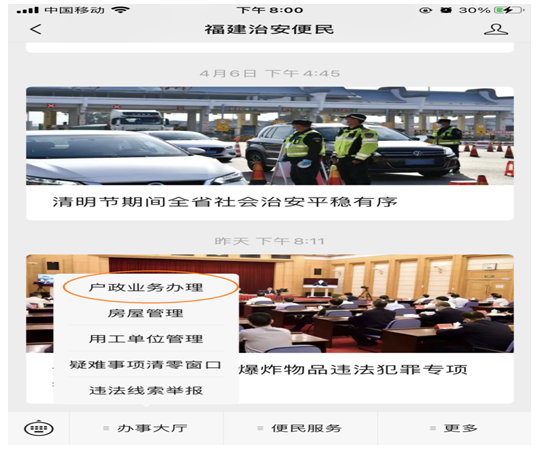The width and height of the screenshot is (540, 451).
Task: Select 房屋管理 menu entry
Action: click(x=146, y=313)
